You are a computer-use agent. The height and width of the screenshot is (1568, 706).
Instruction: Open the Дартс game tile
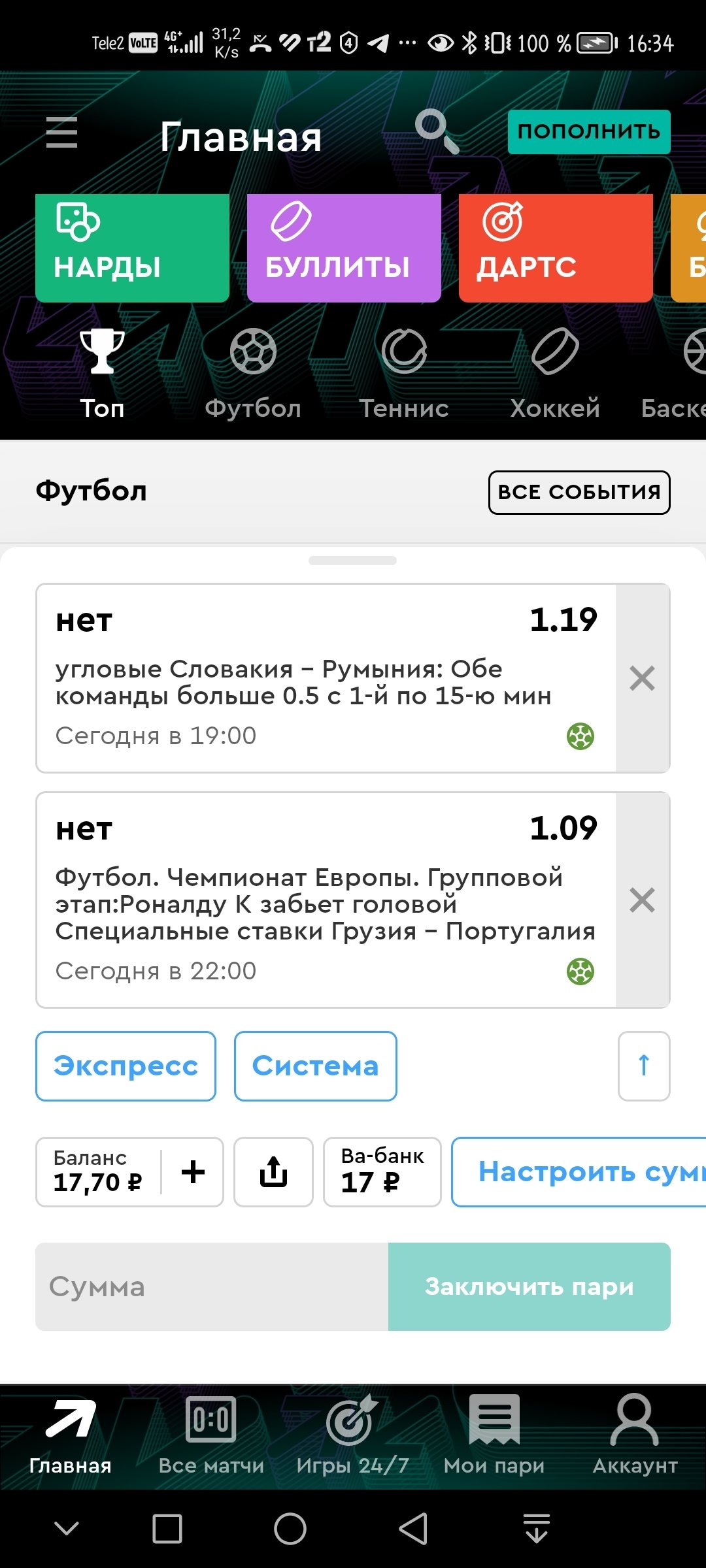click(x=556, y=248)
